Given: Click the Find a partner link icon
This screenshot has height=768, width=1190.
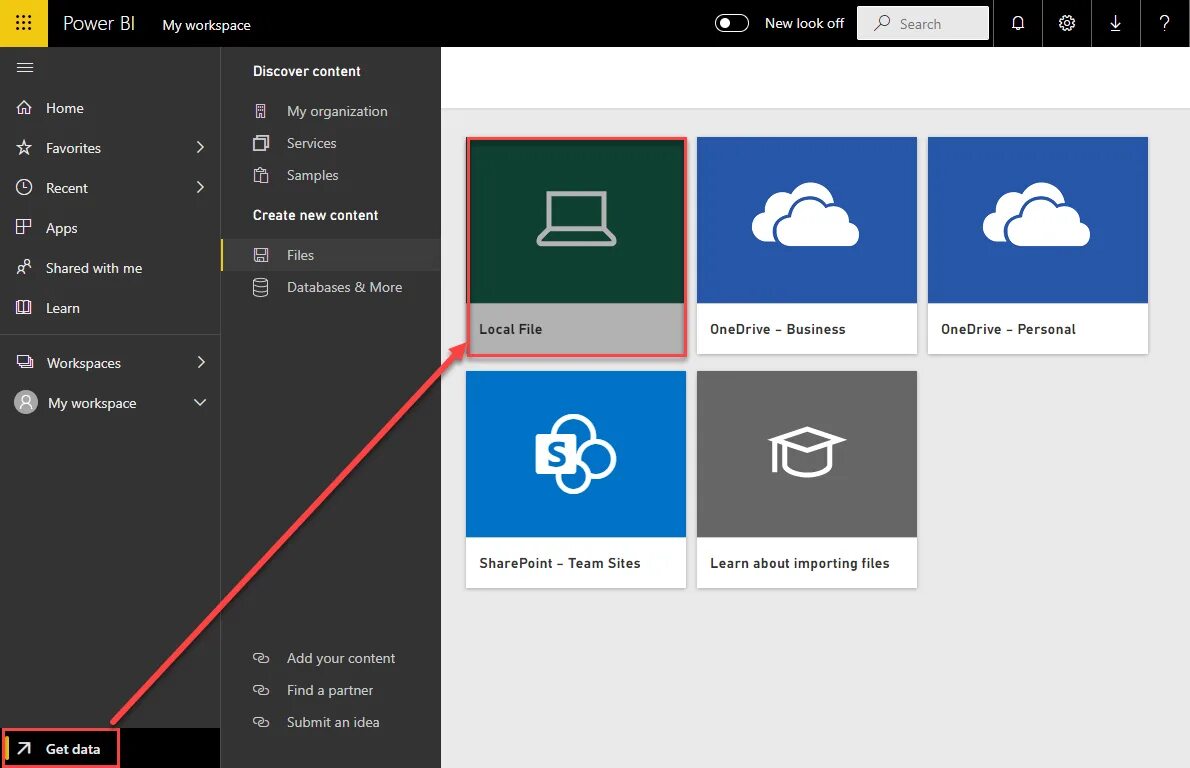Looking at the screenshot, I should point(261,690).
